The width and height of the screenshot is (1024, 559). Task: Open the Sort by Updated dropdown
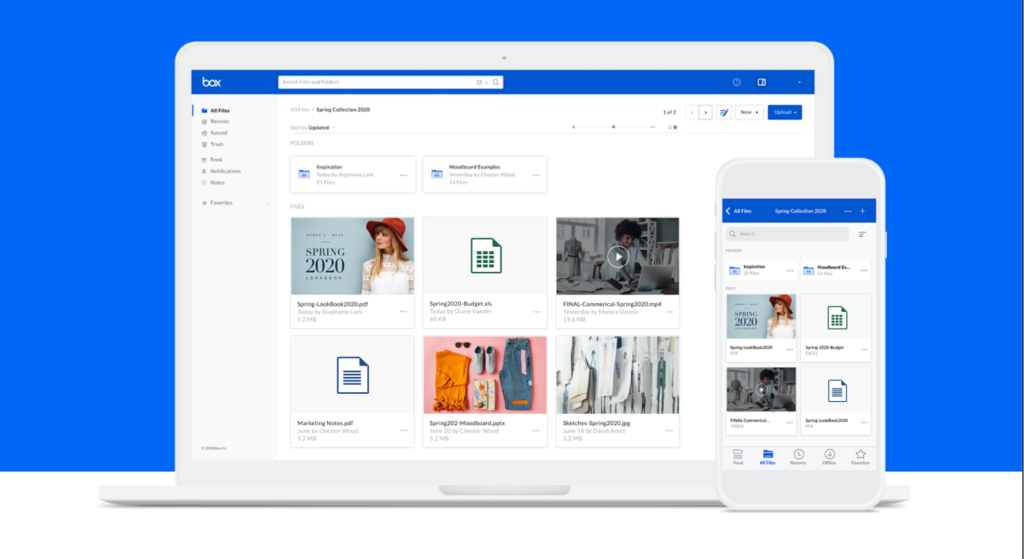coord(312,128)
